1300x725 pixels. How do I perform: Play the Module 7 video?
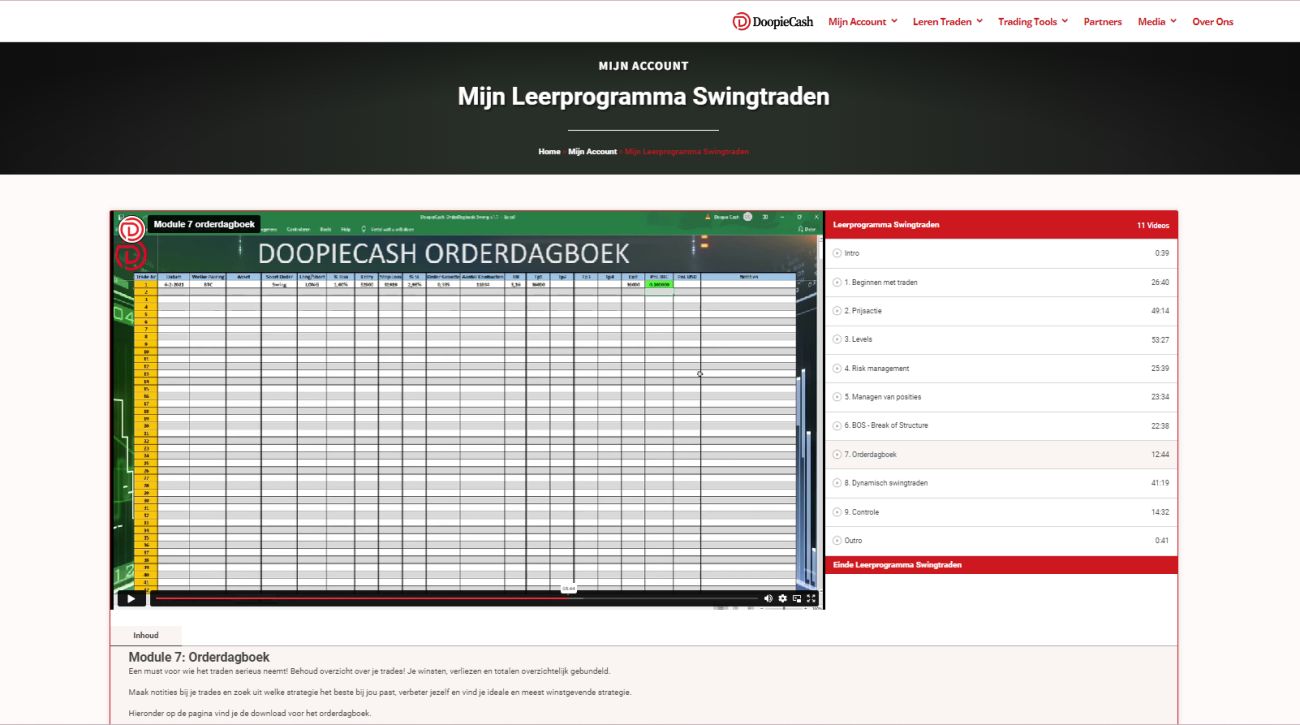click(x=131, y=598)
